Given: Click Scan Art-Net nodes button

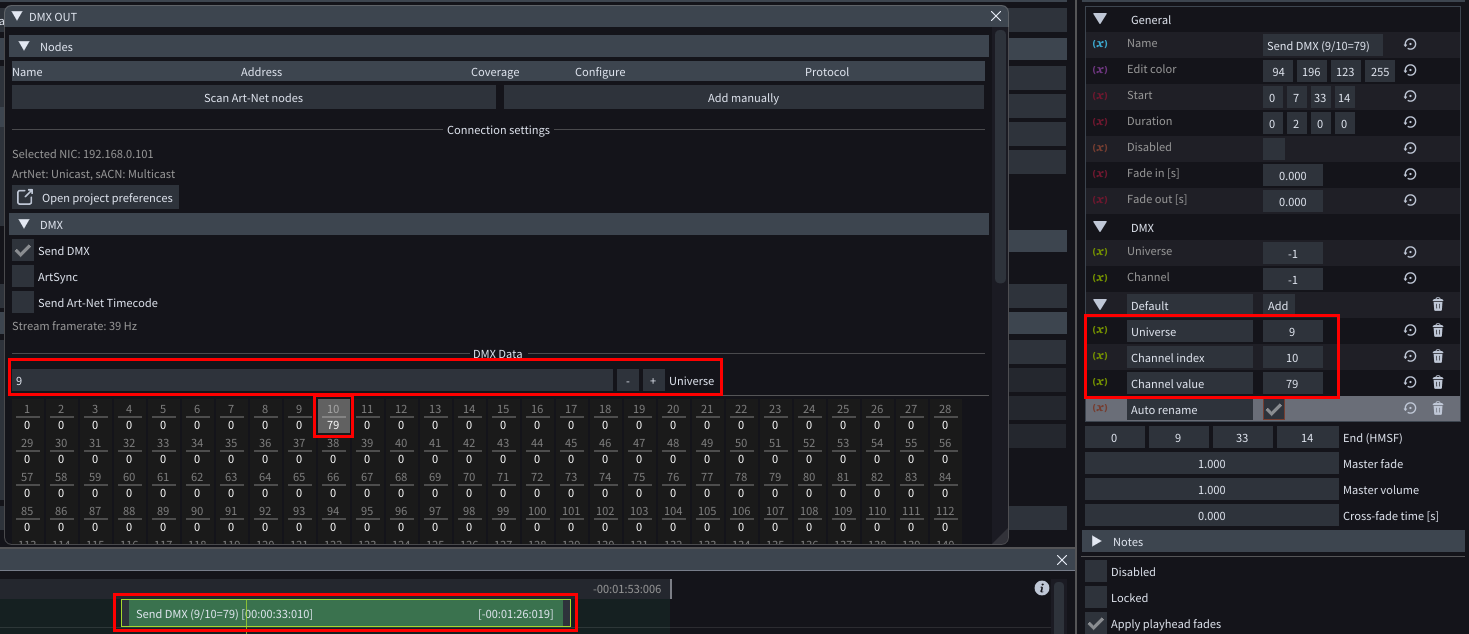Looking at the screenshot, I should [x=253, y=97].
